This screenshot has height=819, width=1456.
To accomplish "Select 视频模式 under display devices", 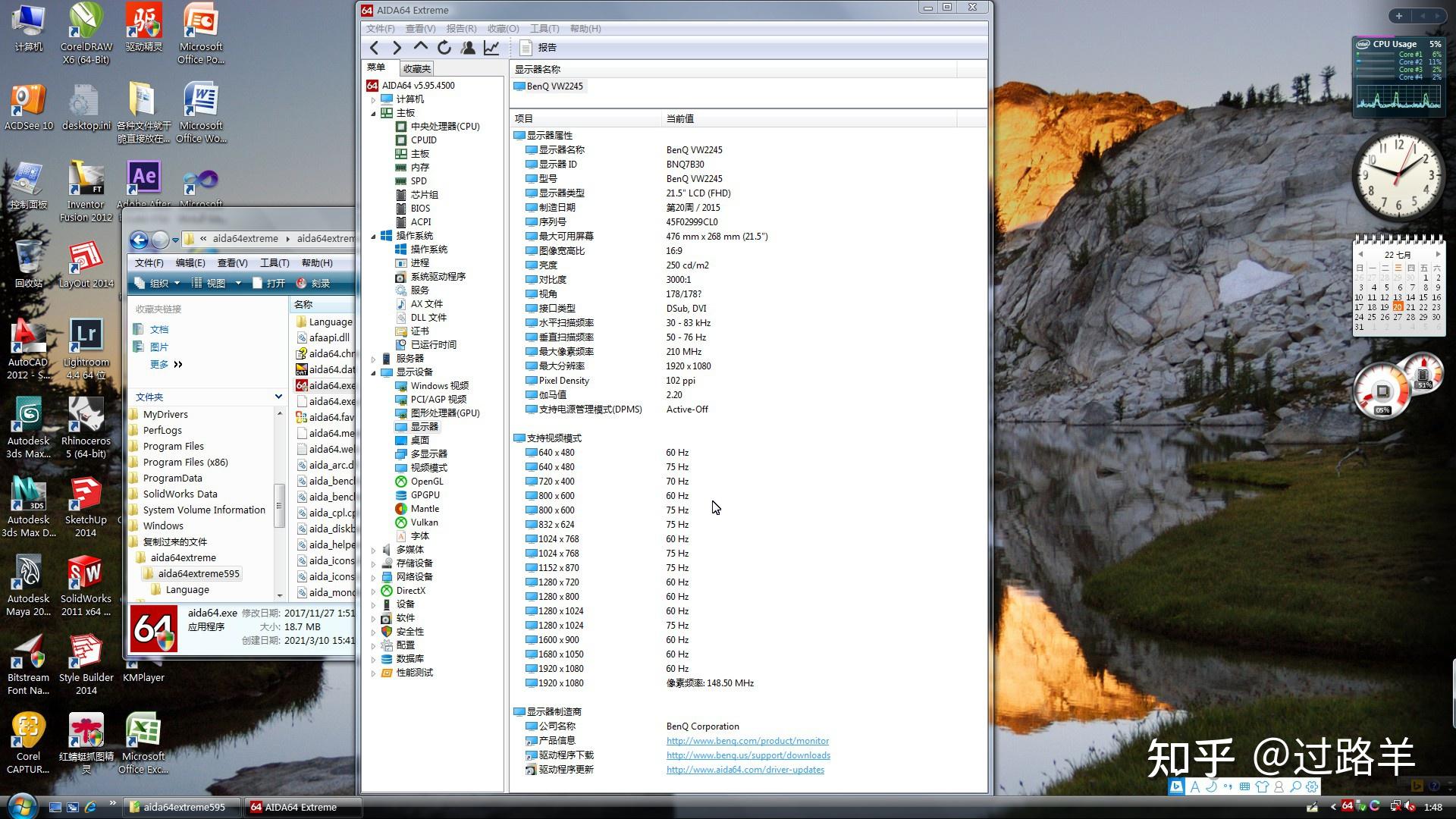I will click(430, 467).
